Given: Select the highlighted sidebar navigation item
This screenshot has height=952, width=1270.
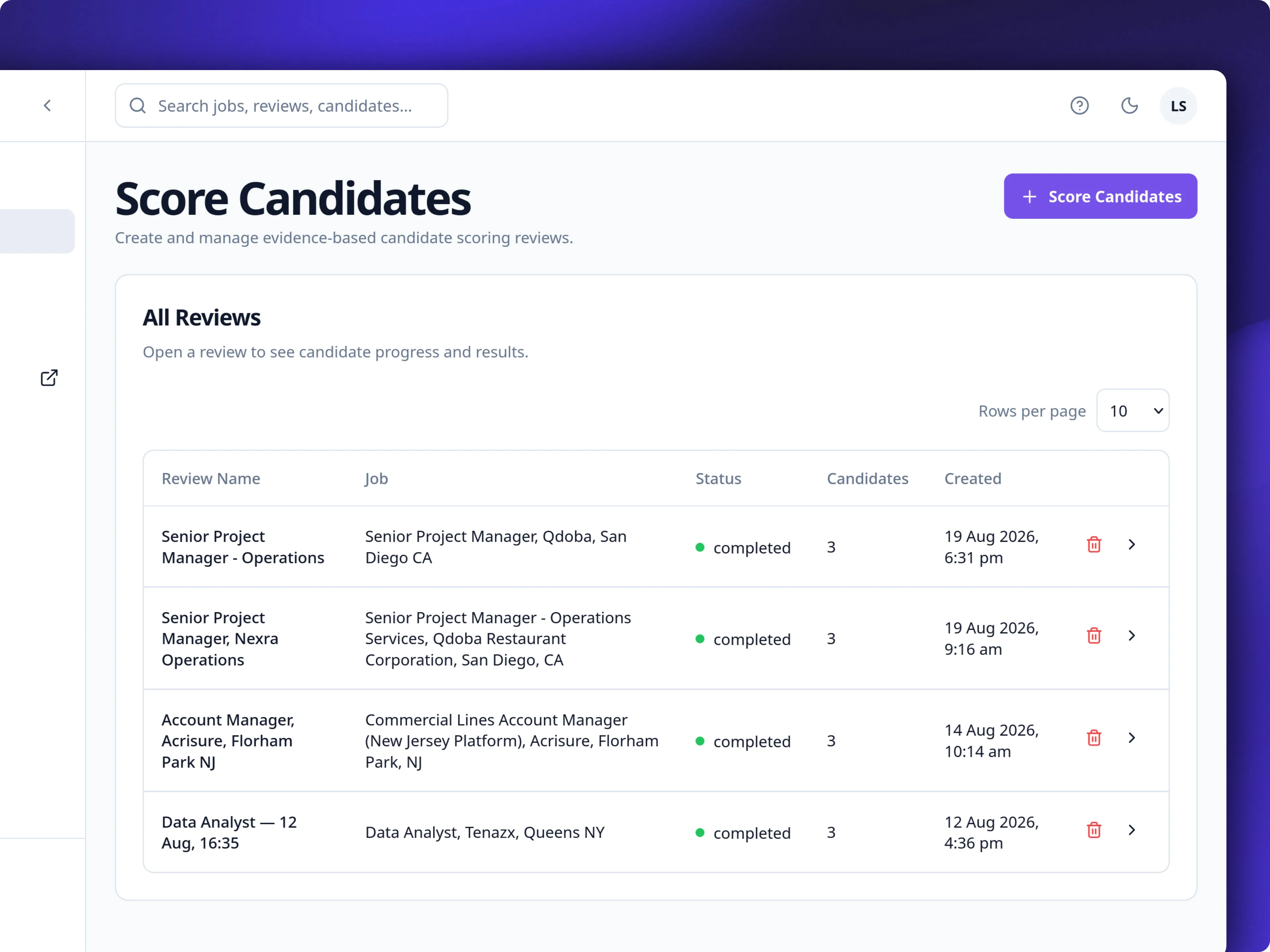Looking at the screenshot, I should tap(37, 231).
